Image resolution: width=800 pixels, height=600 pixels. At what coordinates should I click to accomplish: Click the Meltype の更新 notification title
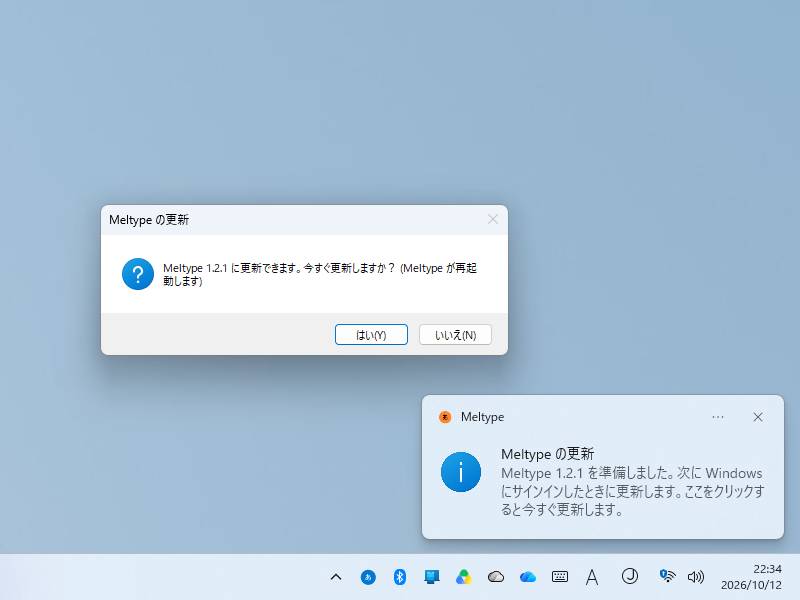547,454
